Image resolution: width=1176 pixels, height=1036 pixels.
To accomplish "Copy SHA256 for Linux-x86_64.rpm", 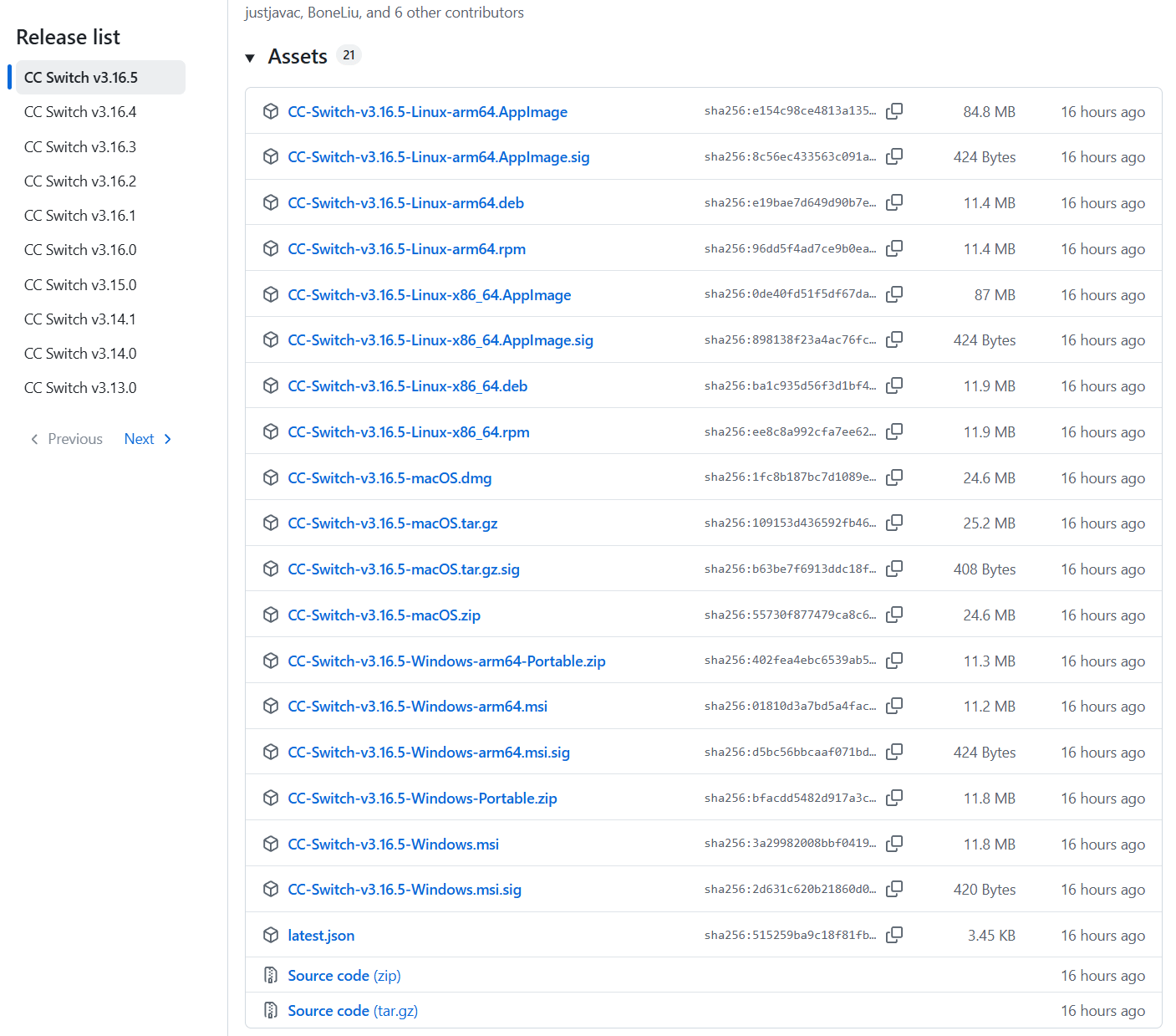I will click(894, 431).
